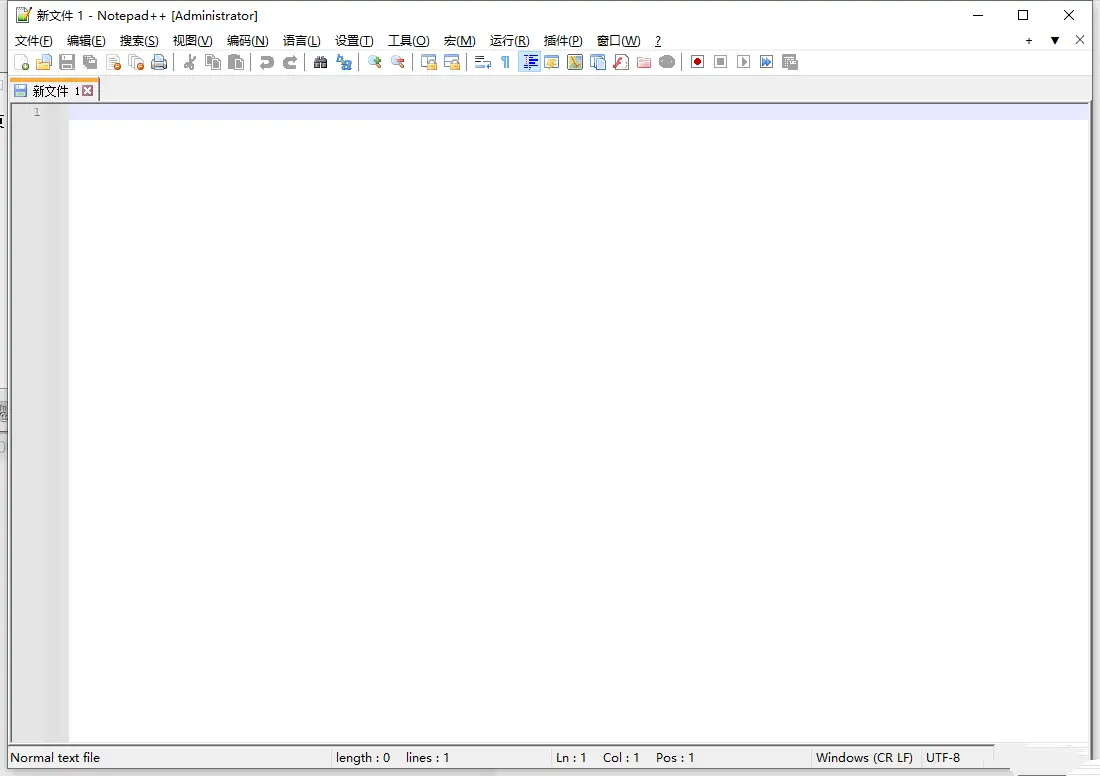This screenshot has height=776, width=1100.
Task: Close the 新文件 1 tab
Action: 88,91
